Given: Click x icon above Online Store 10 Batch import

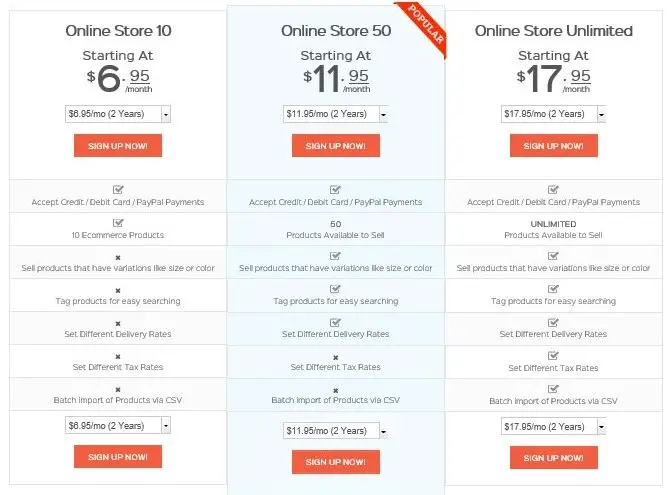Looking at the screenshot, I should click(118, 390).
